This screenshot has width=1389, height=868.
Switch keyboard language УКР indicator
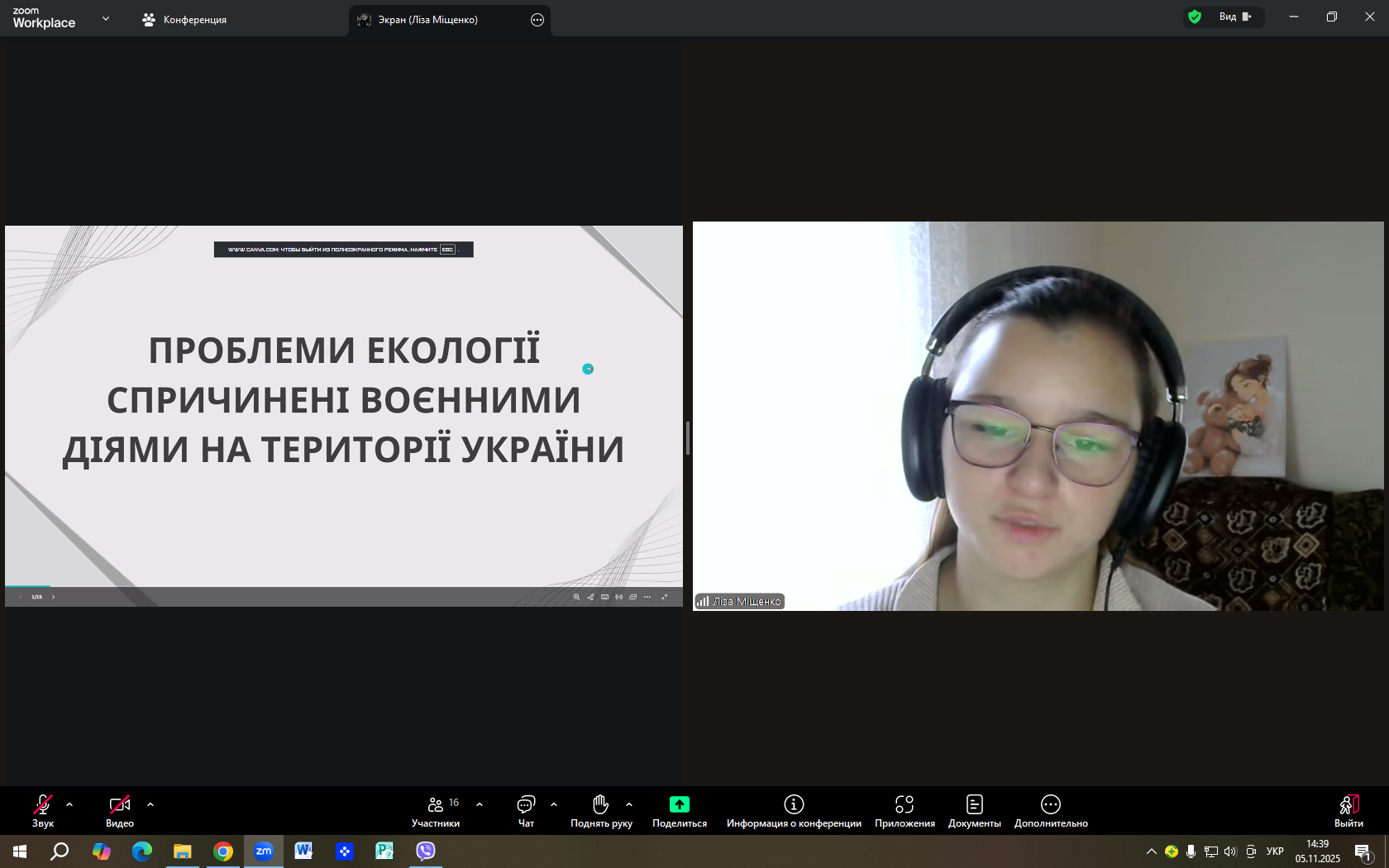click(1275, 851)
